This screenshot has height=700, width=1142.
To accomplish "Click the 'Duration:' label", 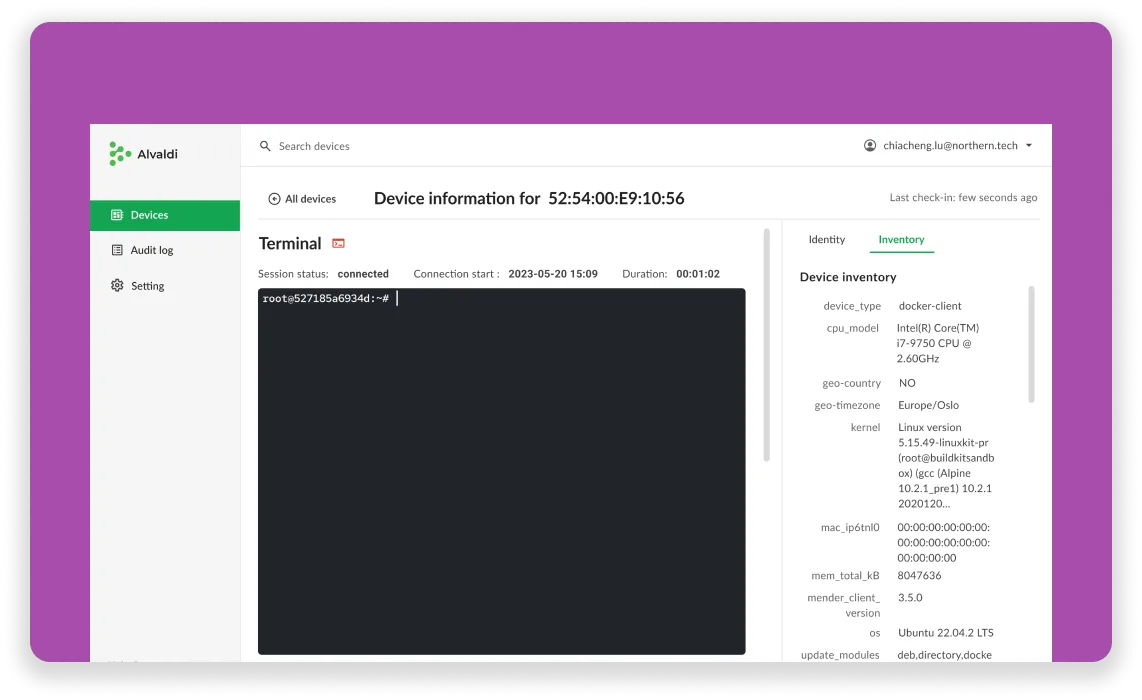I will click(x=645, y=274).
